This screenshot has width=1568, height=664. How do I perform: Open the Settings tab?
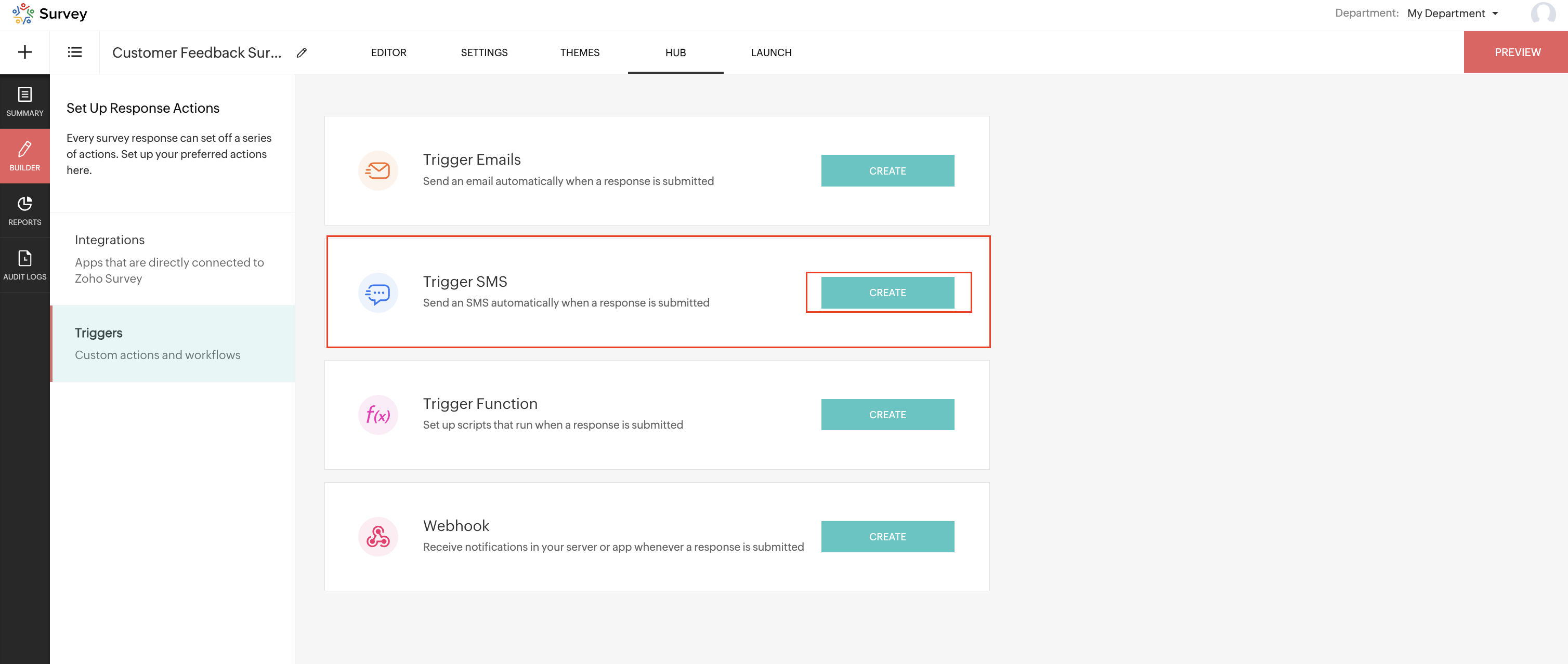click(x=484, y=53)
